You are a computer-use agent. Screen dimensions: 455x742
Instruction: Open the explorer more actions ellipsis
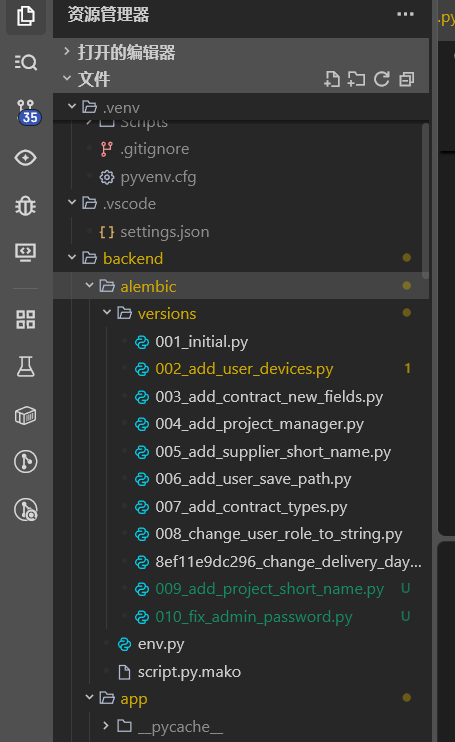click(x=405, y=14)
